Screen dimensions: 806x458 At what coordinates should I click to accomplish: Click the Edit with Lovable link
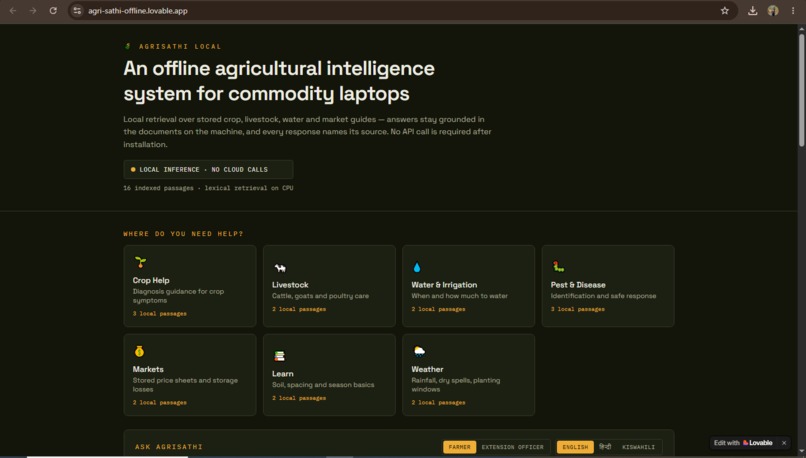743,443
